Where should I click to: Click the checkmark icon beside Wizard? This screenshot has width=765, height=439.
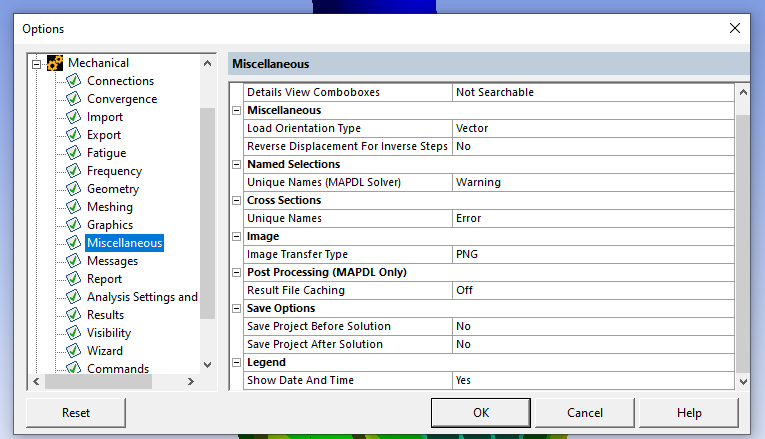click(73, 351)
